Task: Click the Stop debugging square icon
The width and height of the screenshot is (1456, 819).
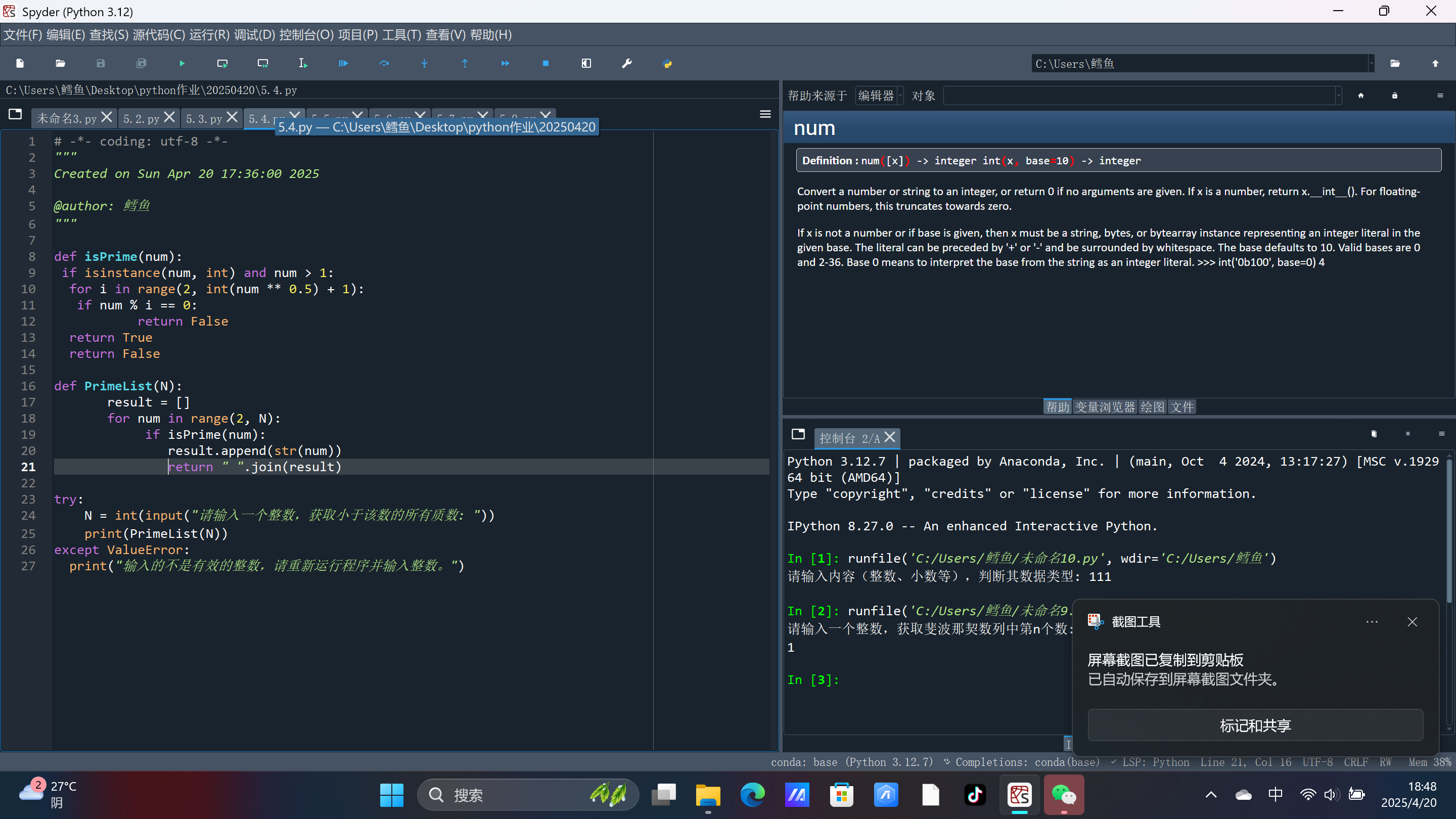Action: pyautogui.click(x=545, y=63)
